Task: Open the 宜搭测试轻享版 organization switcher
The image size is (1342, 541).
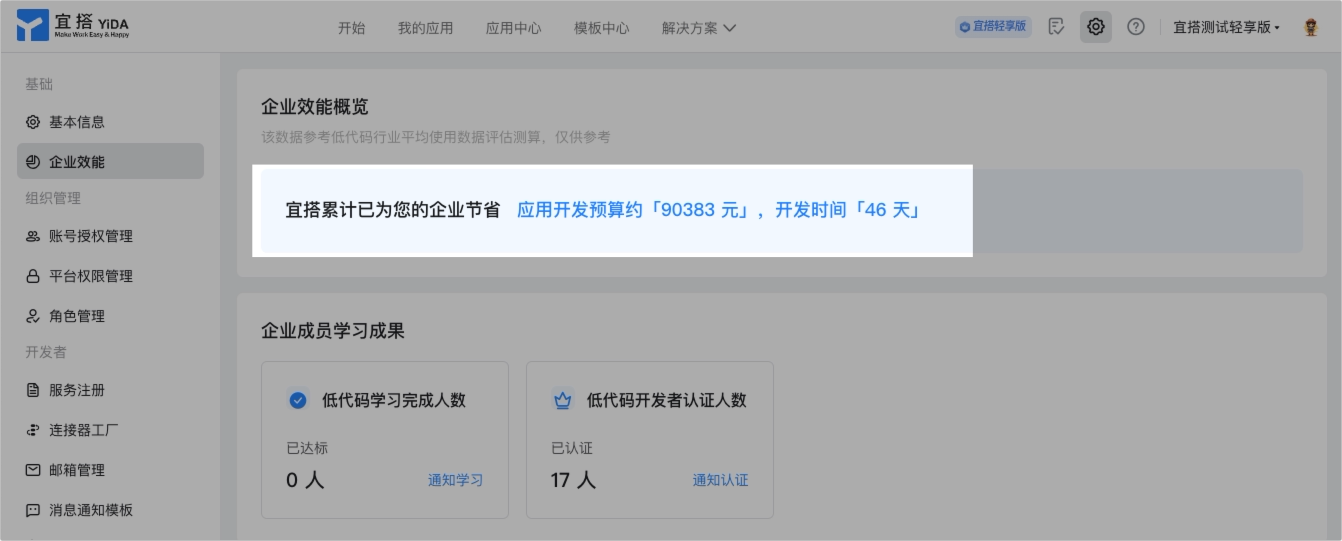Action: coord(1227,27)
